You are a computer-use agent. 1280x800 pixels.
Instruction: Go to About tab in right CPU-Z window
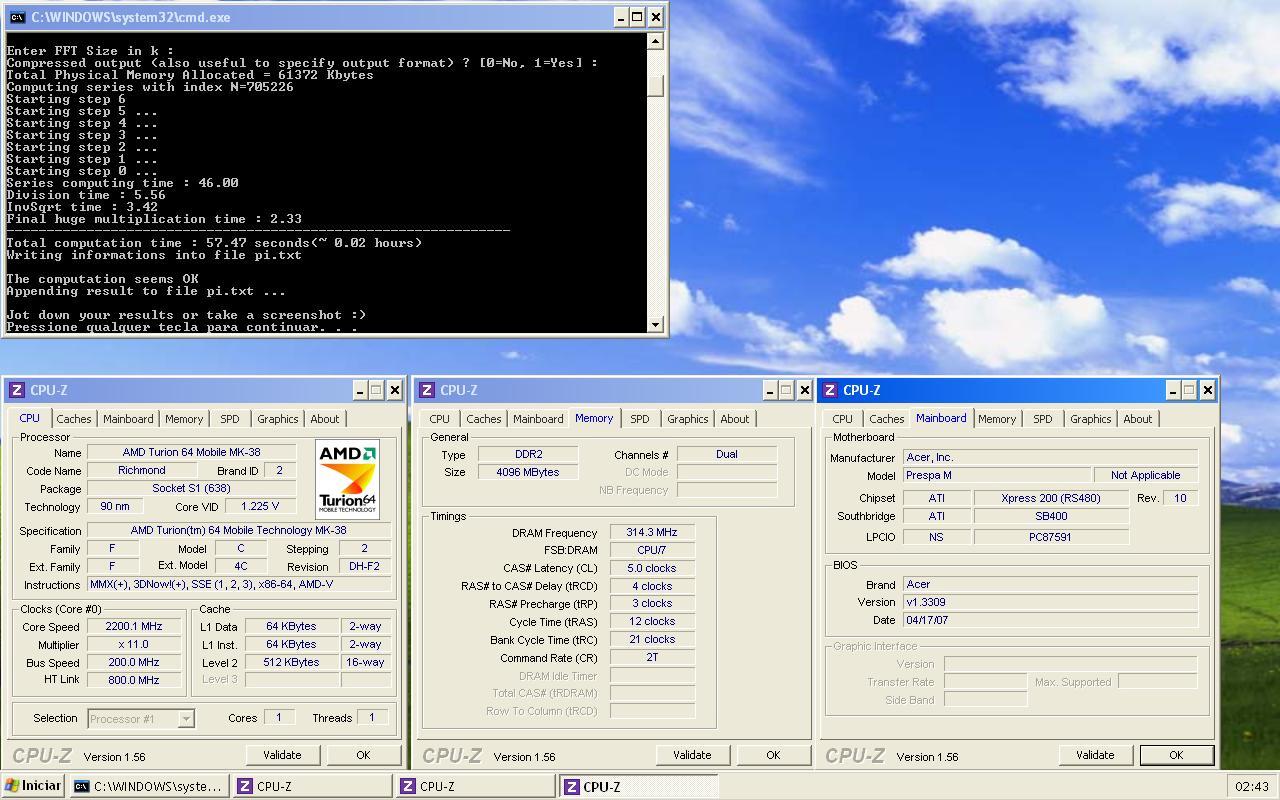click(1138, 419)
